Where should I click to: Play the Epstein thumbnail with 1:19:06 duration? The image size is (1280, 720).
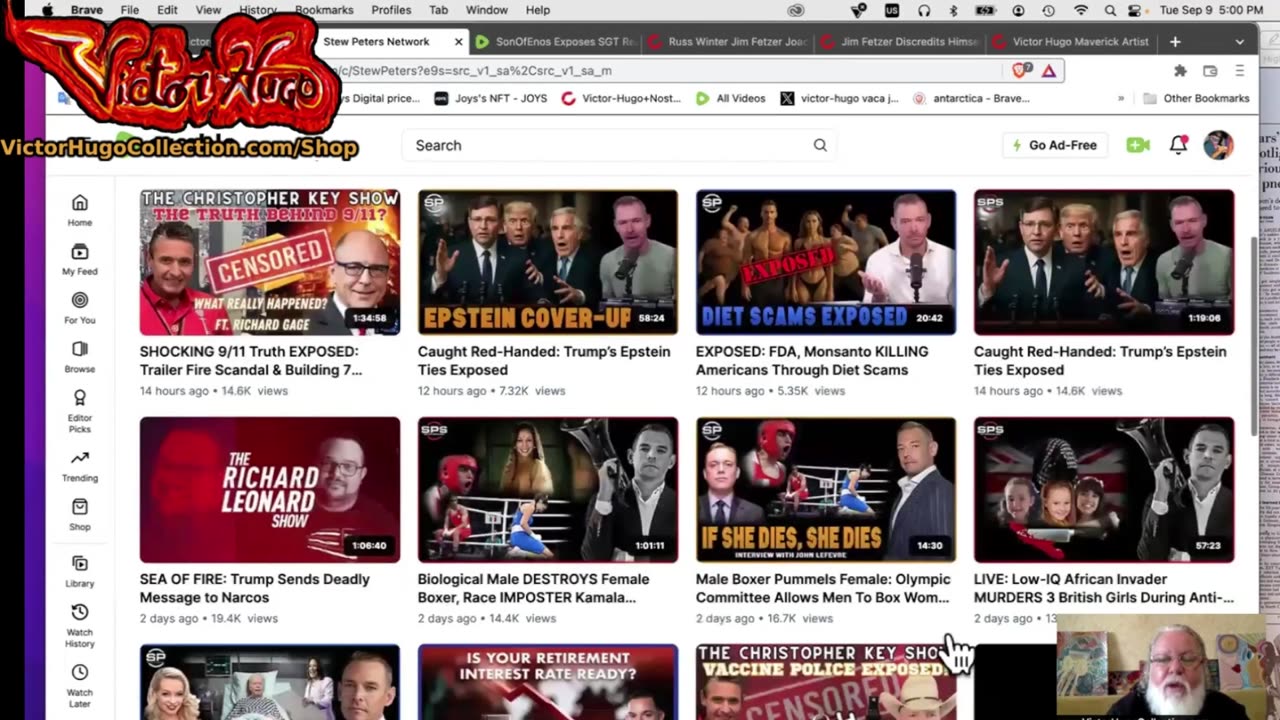click(1104, 262)
